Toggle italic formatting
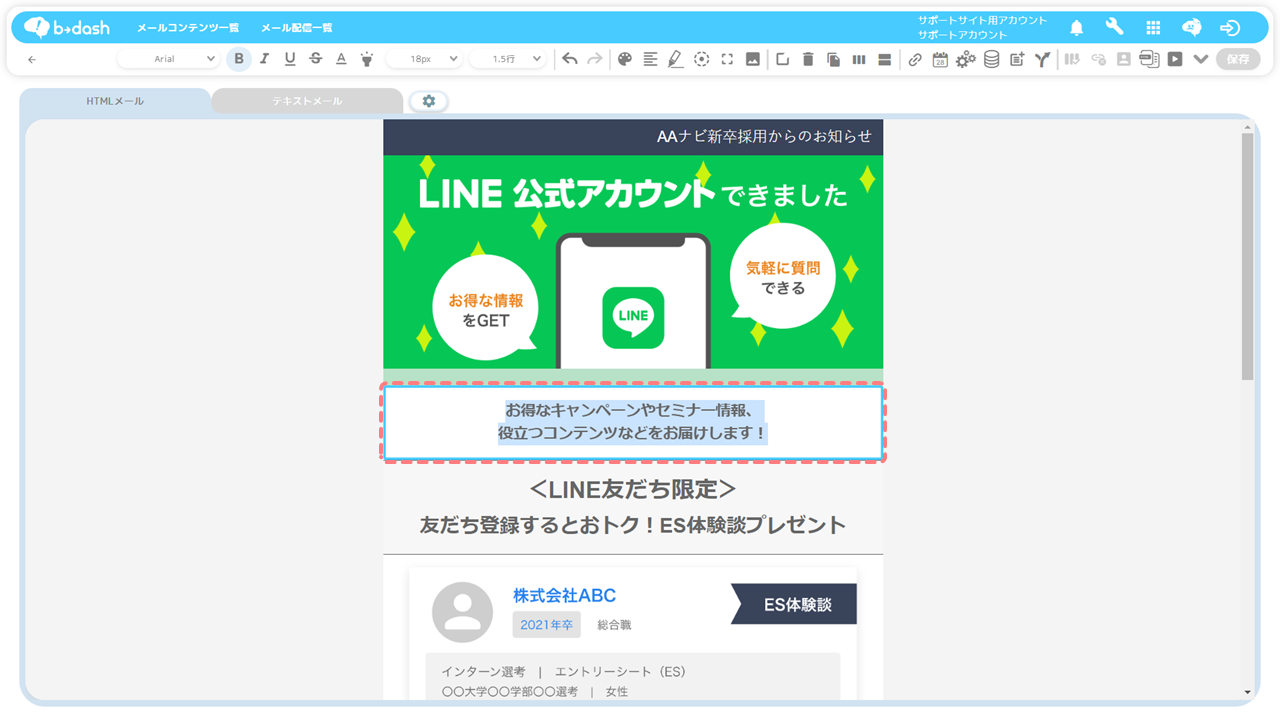 264,59
